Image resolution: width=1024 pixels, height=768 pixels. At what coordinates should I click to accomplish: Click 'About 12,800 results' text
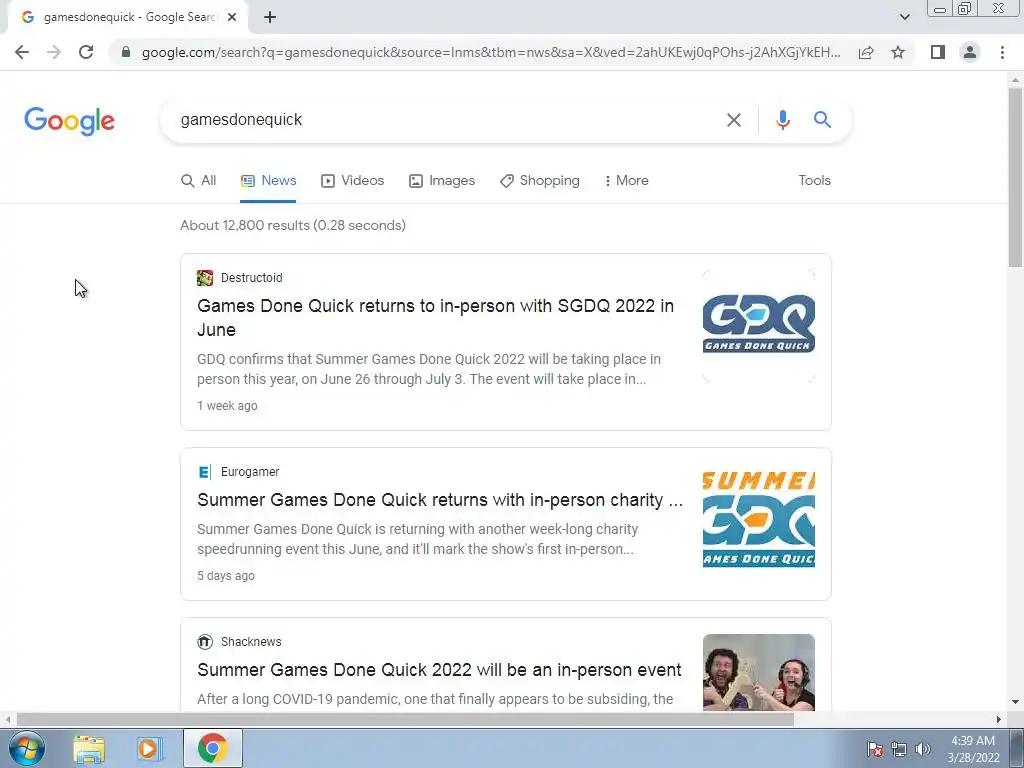click(293, 225)
